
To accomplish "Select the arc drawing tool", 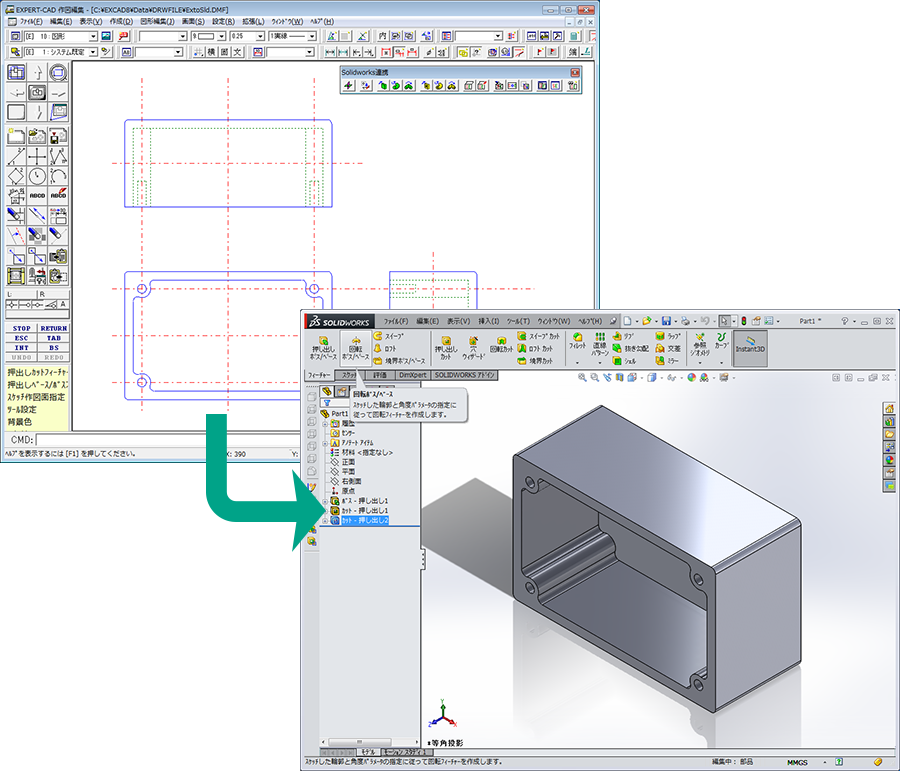I will click(x=58, y=176).
